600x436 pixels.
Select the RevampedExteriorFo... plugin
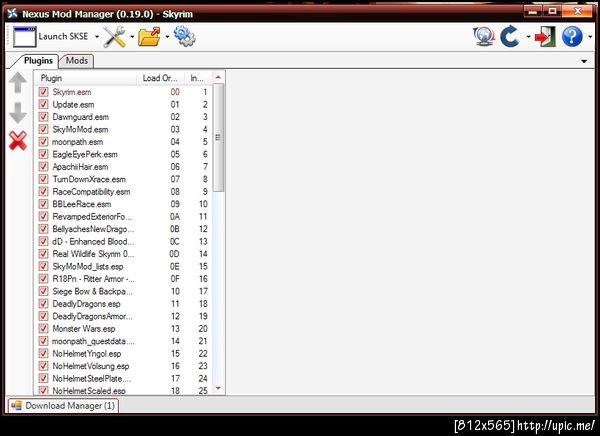[123, 216]
